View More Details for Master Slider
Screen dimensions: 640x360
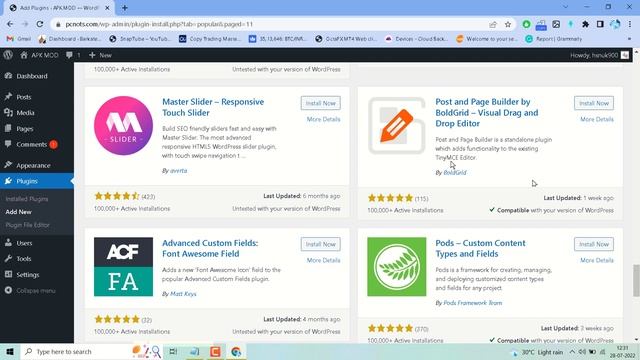pyautogui.click(x=323, y=119)
